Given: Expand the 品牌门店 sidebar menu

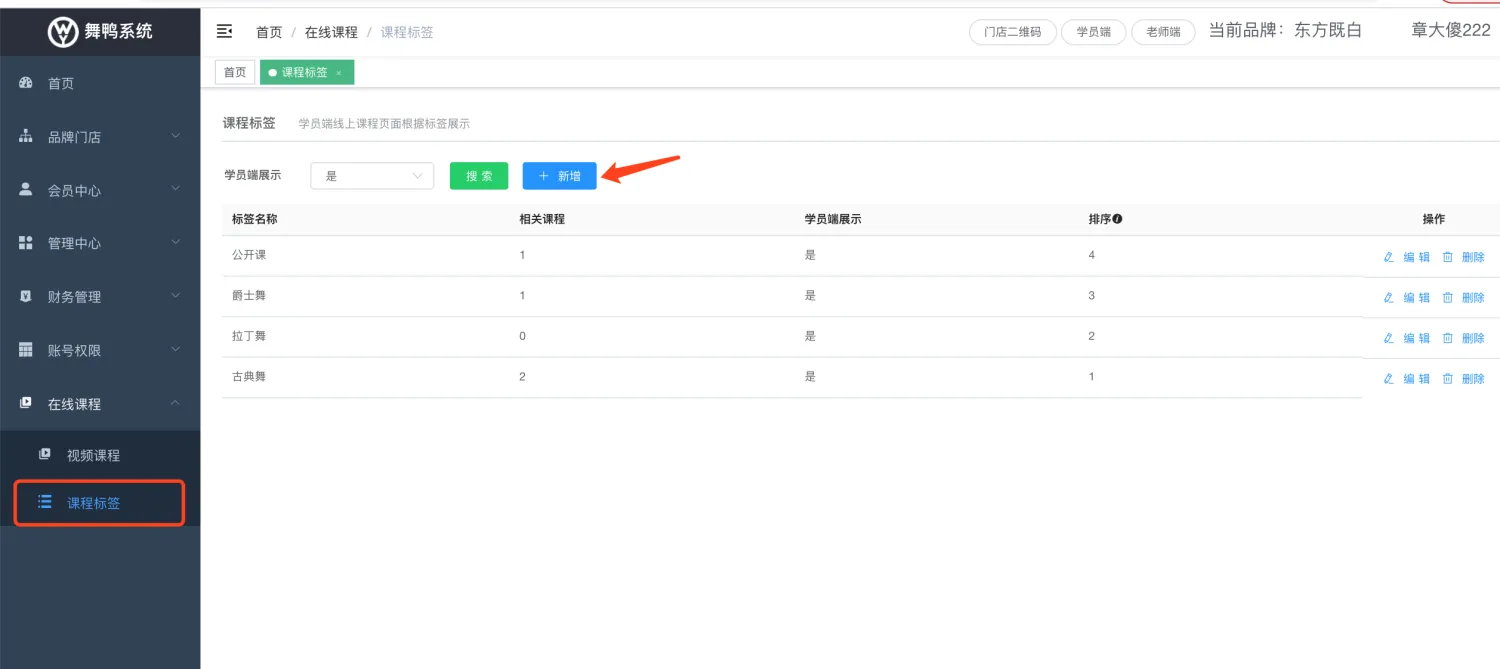Looking at the screenshot, I should point(100,137).
